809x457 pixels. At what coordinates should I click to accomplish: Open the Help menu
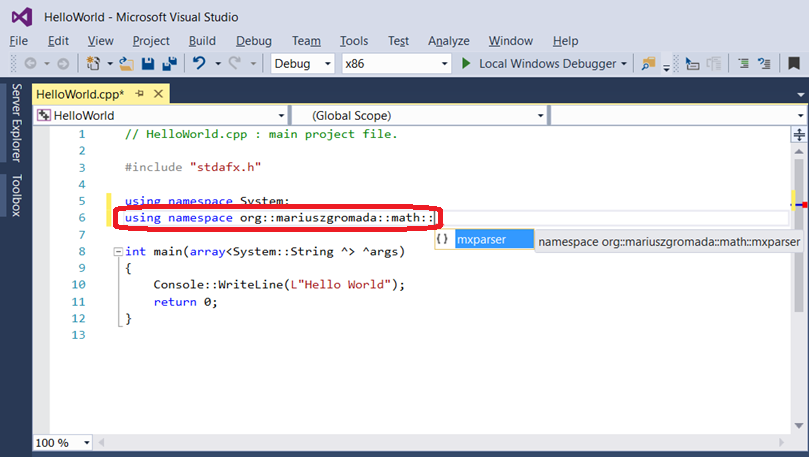[565, 41]
